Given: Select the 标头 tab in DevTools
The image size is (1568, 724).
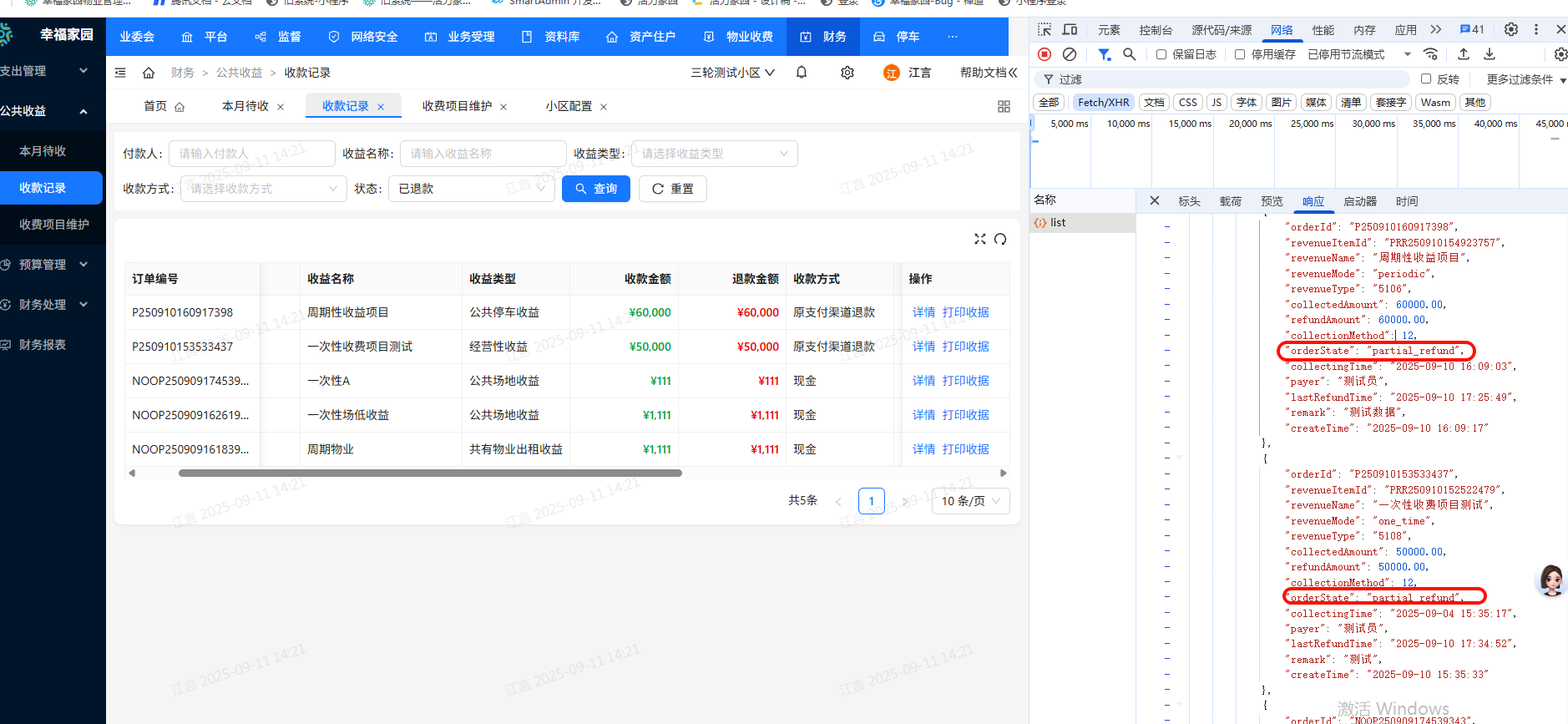Looking at the screenshot, I should [x=1189, y=201].
